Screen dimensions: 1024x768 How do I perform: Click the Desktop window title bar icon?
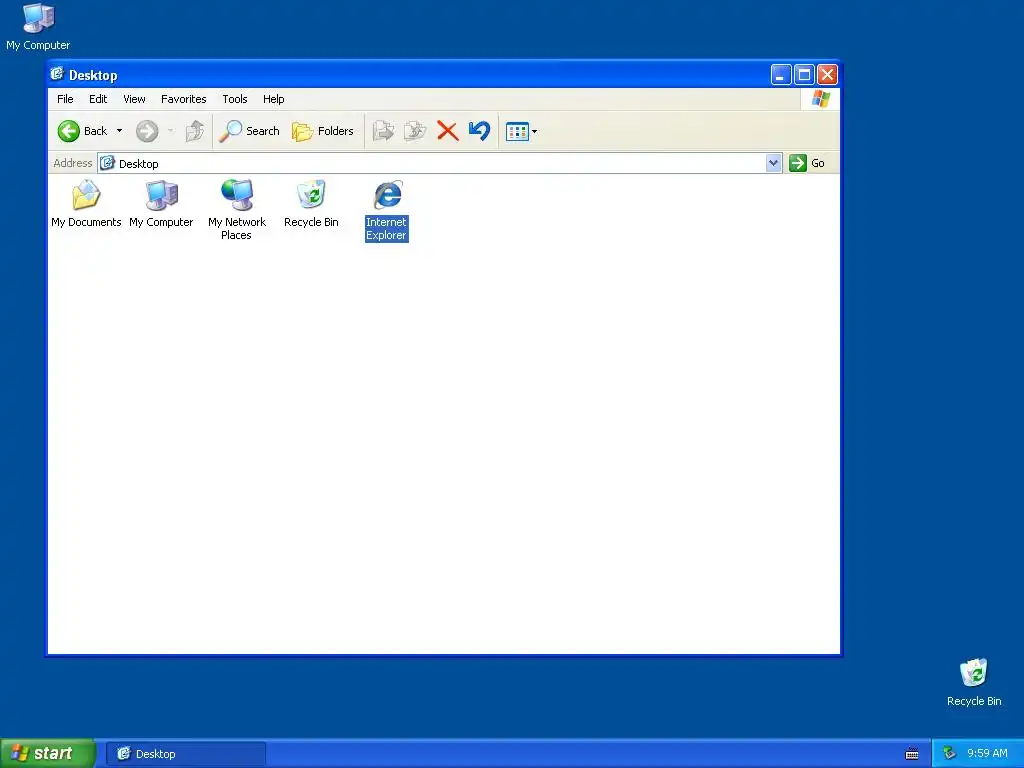tap(57, 74)
